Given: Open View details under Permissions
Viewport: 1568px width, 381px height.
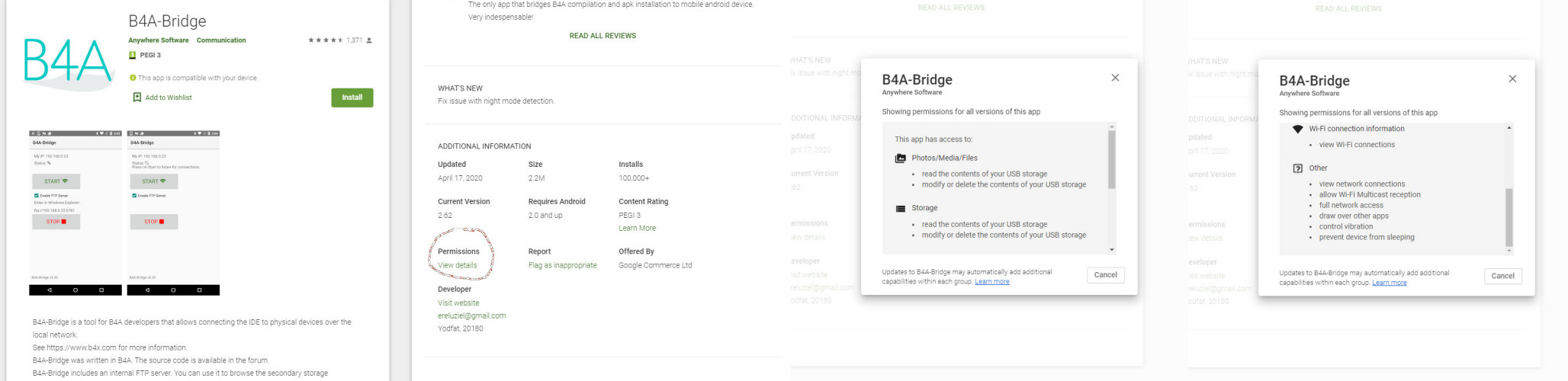Looking at the screenshot, I should 458,265.
